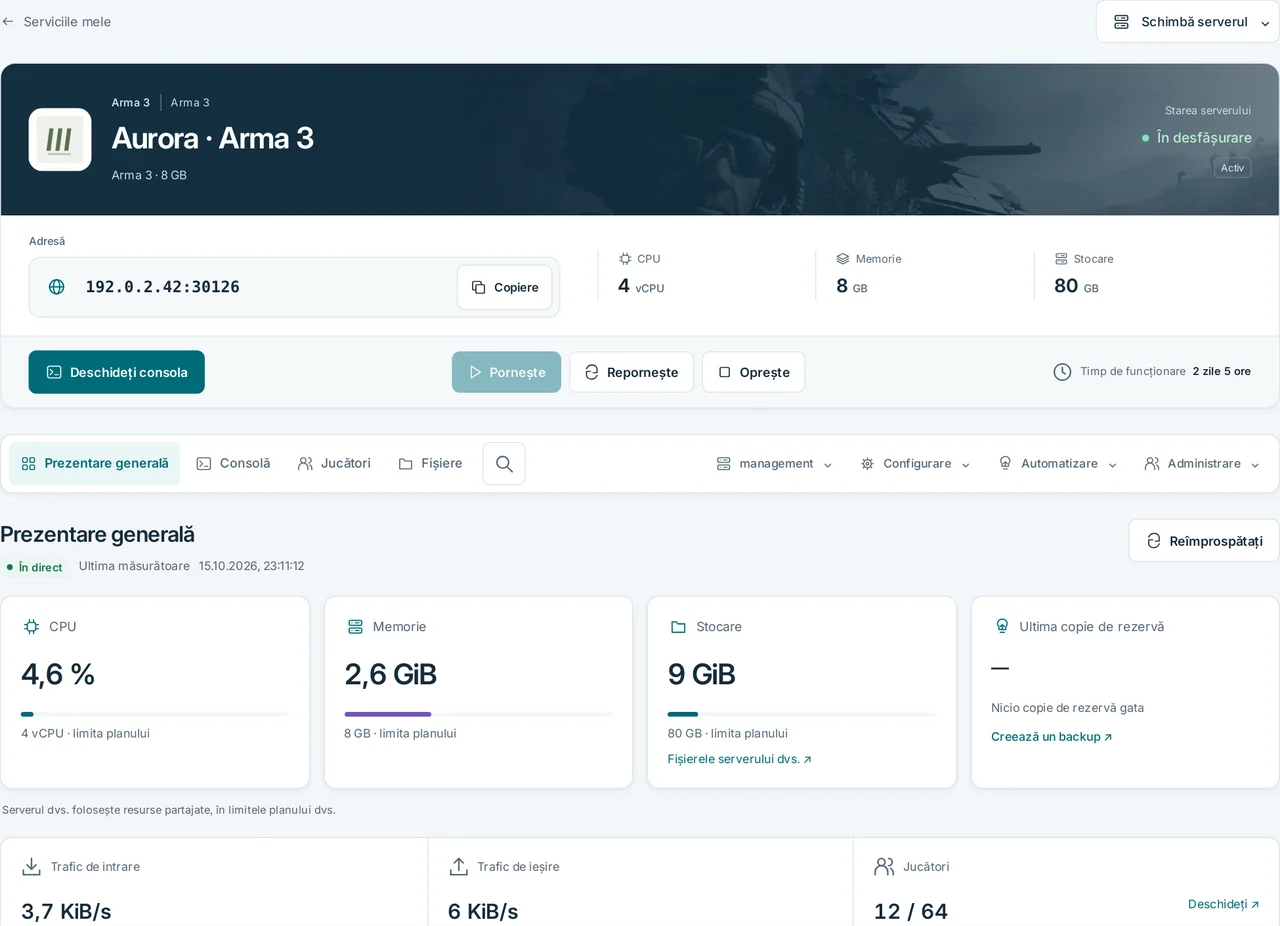Click the Arma 3 game logo thumbnail
Viewport: 1280px width, 926px height.
(60, 139)
